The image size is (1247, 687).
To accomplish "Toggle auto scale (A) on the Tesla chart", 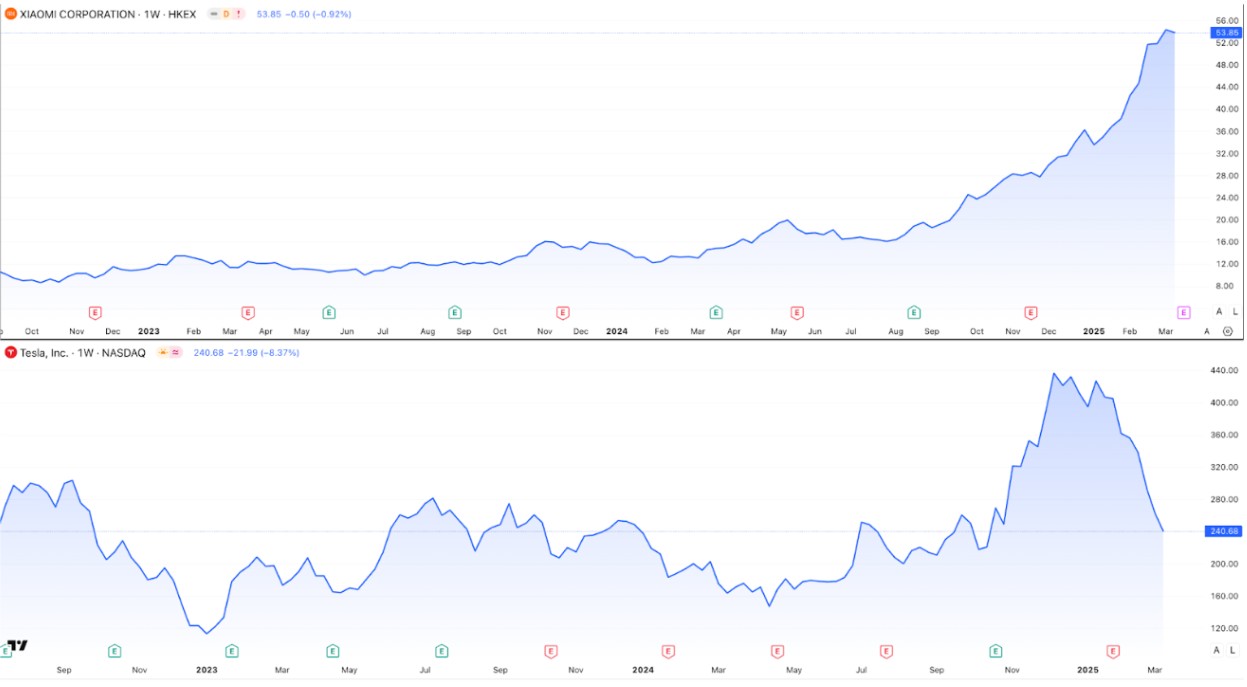I will 1217,650.
